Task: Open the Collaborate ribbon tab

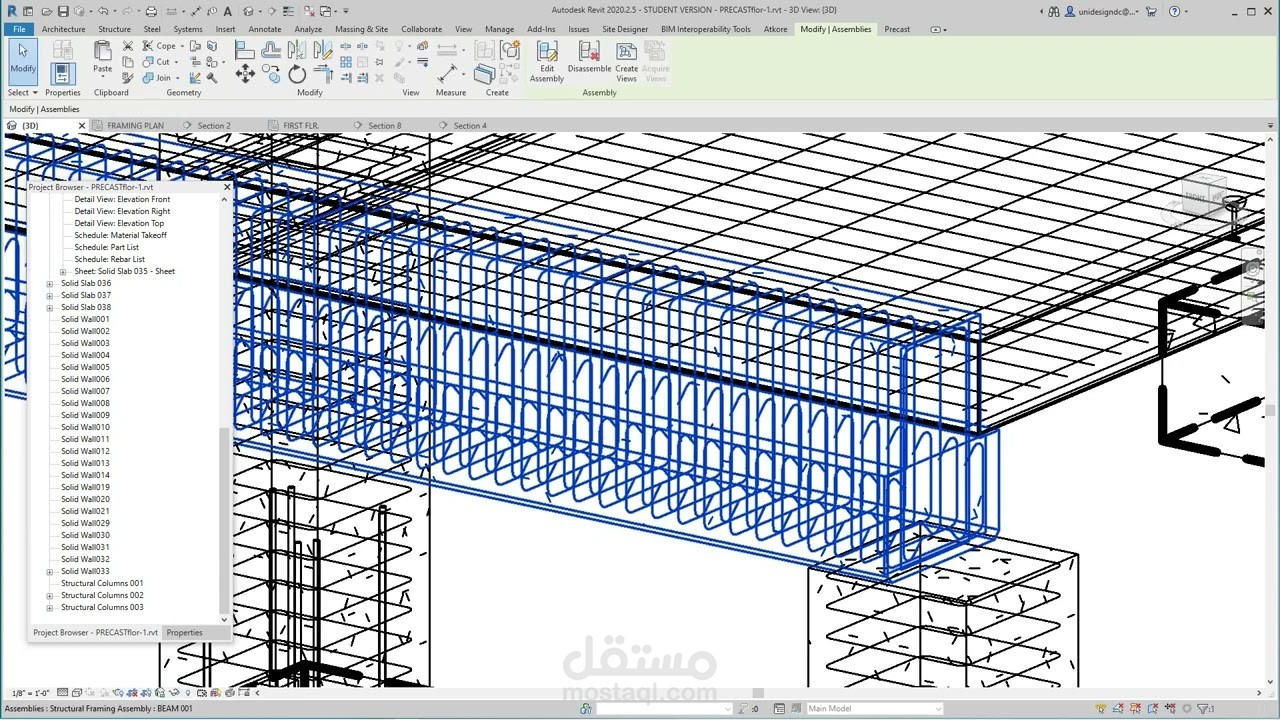Action: click(422, 29)
